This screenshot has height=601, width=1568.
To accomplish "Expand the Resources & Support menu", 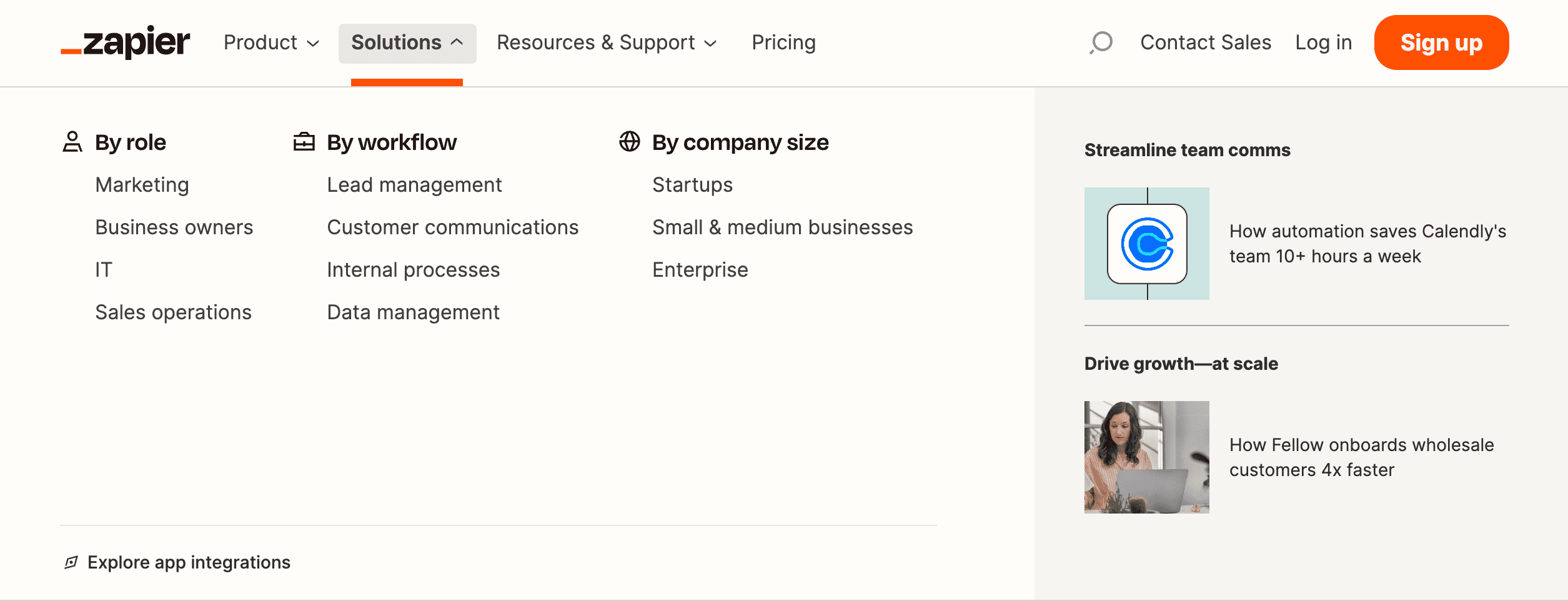I will 606,42.
